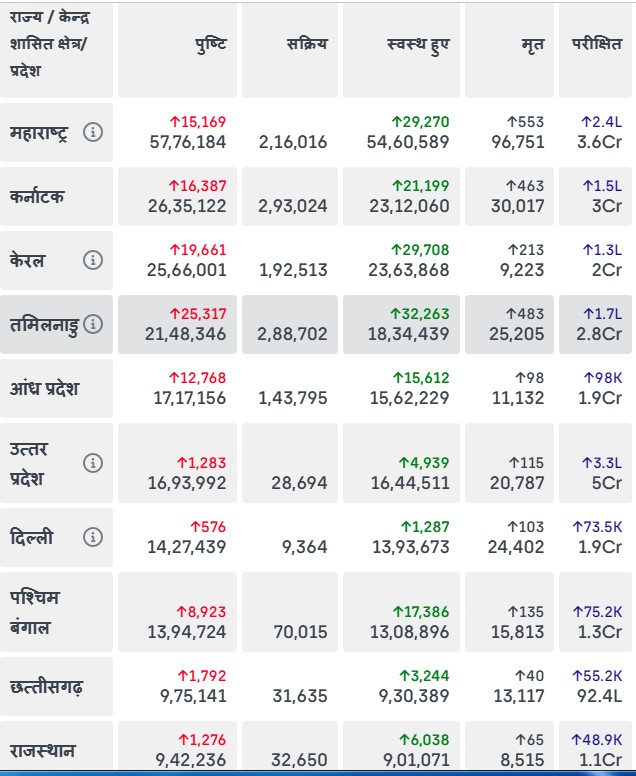Screen dimensions: 636x776
Task: Click the राजस्थान state name
Action: [x=44, y=750]
